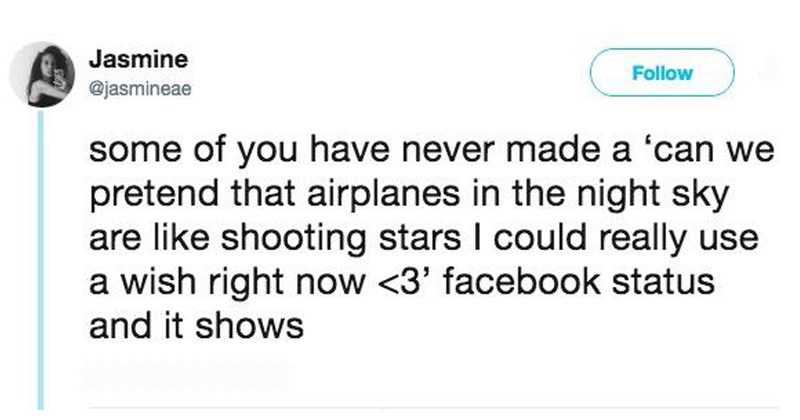Image resolution: width=800 pixels, height=420 pixels.
Task: Click the closing line 'and it shows'
Action: pos(196,325)
